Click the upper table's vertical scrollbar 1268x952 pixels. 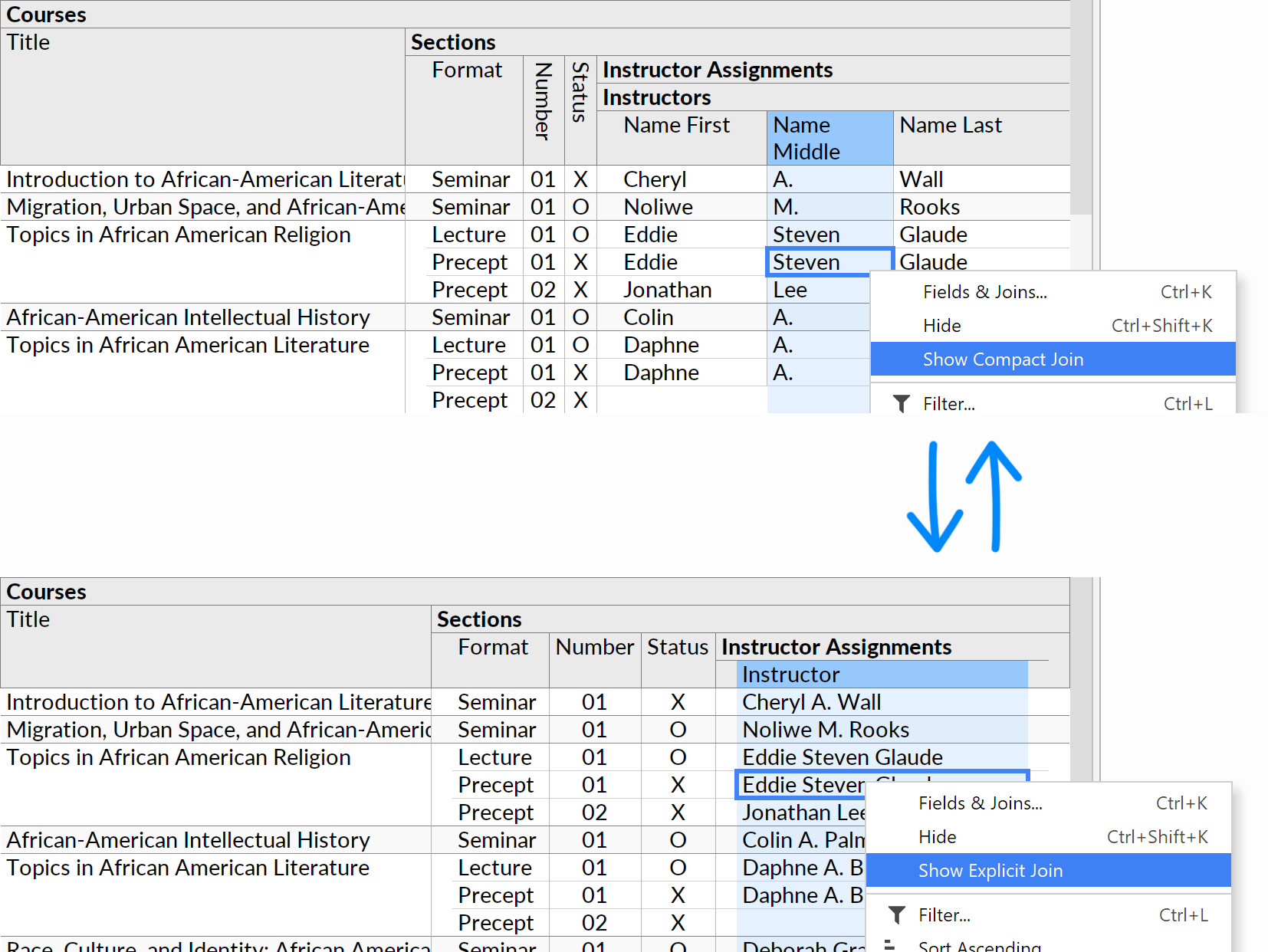pyautogui.click(x=1081, y=107)
